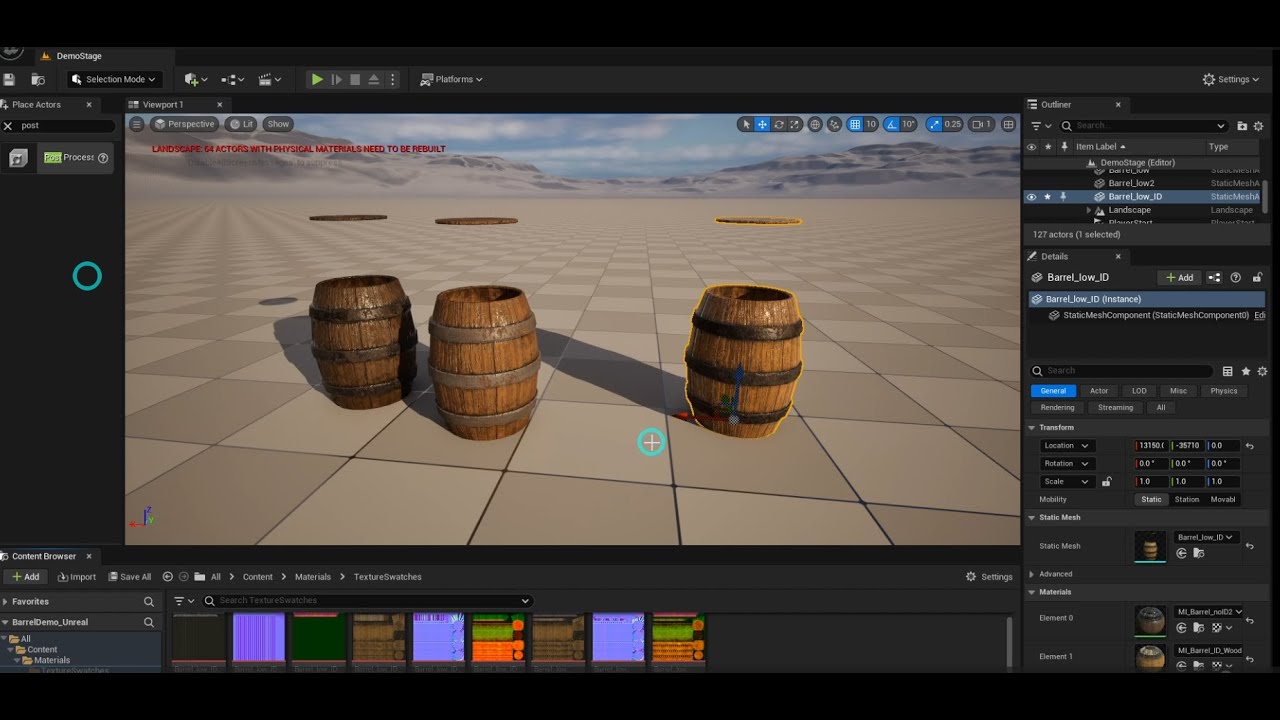Activate the Scale gizmo tool

795,124
